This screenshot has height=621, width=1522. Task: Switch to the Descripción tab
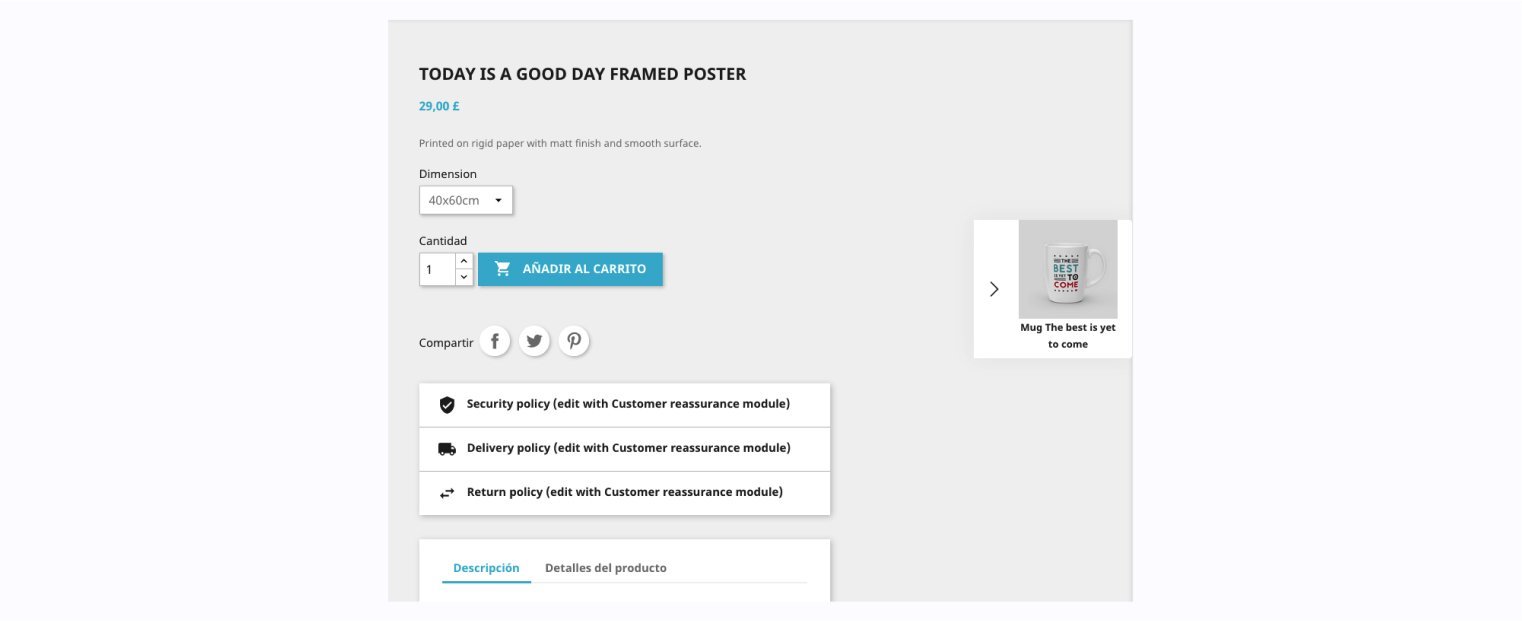[x=486, y=568]
